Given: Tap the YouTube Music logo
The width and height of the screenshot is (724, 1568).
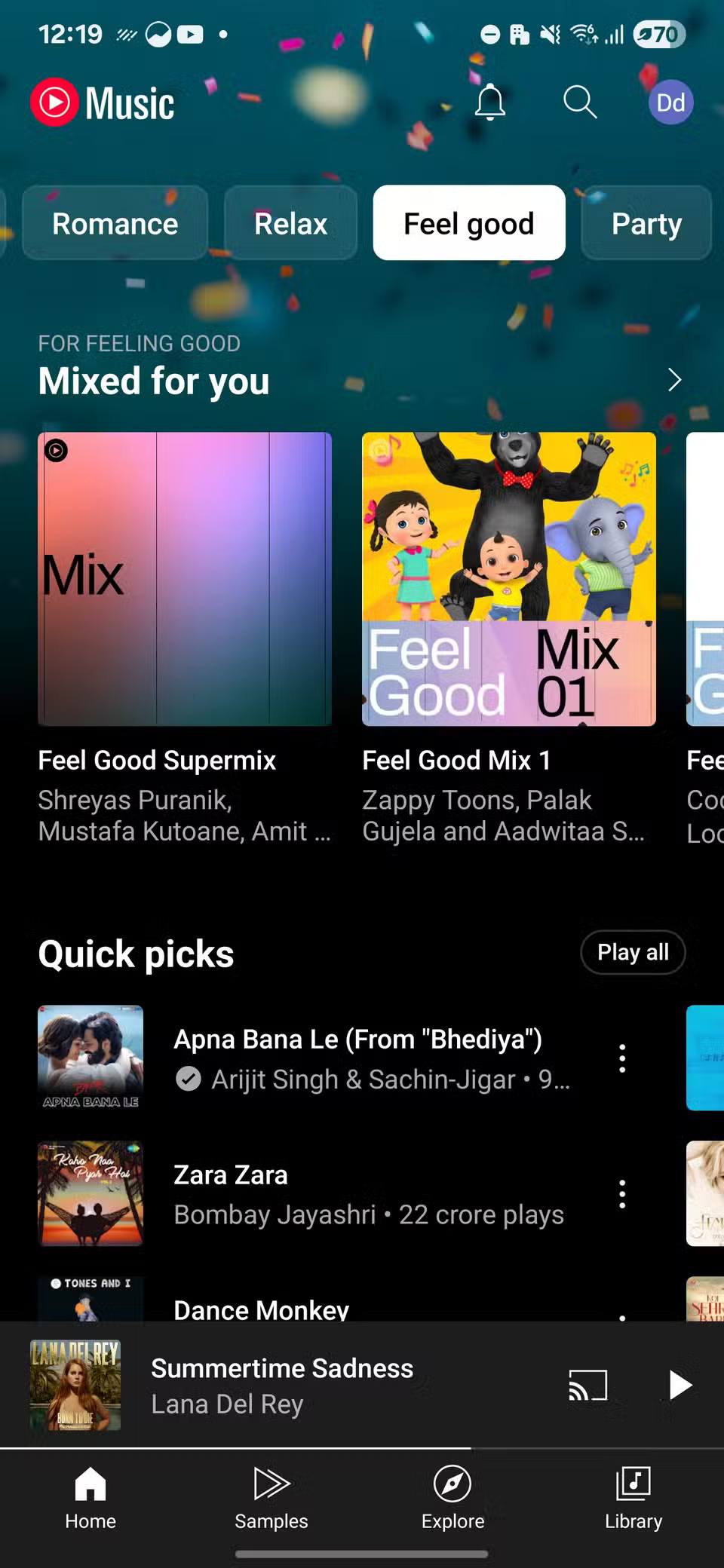Looking at the screenshot, I should (103, 103).
